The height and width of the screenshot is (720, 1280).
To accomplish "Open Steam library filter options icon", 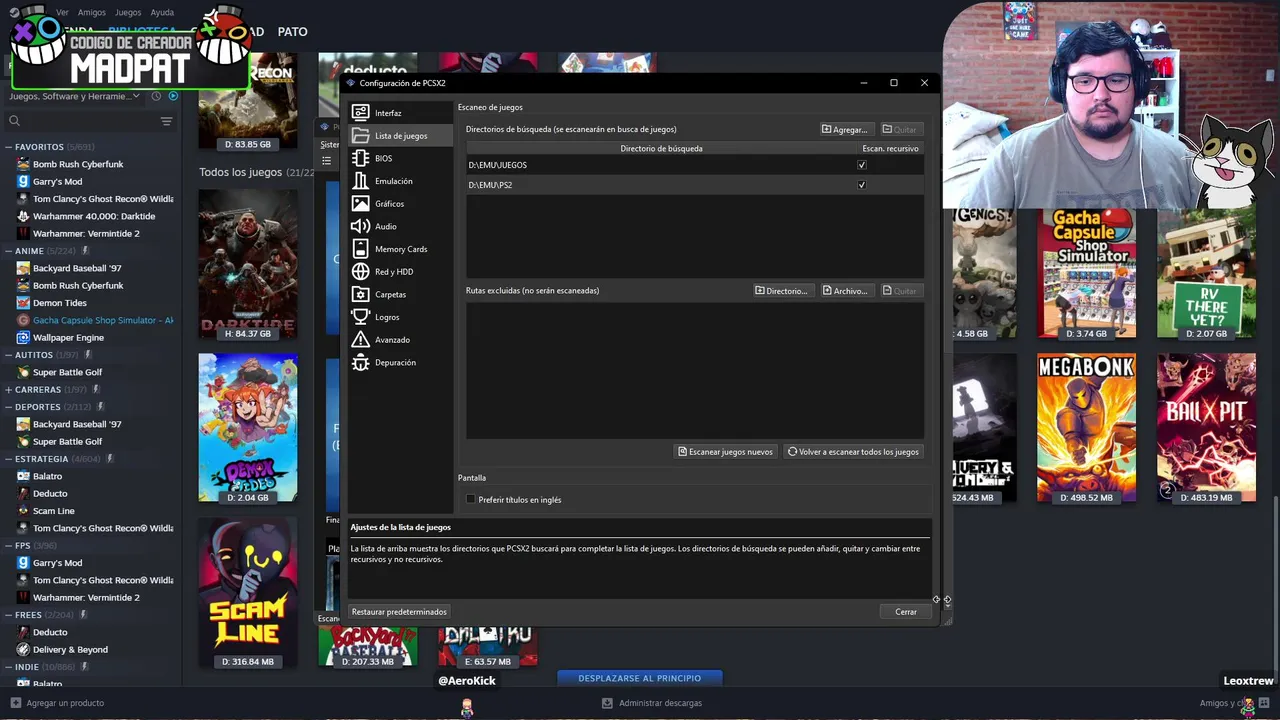I will 167,121.
